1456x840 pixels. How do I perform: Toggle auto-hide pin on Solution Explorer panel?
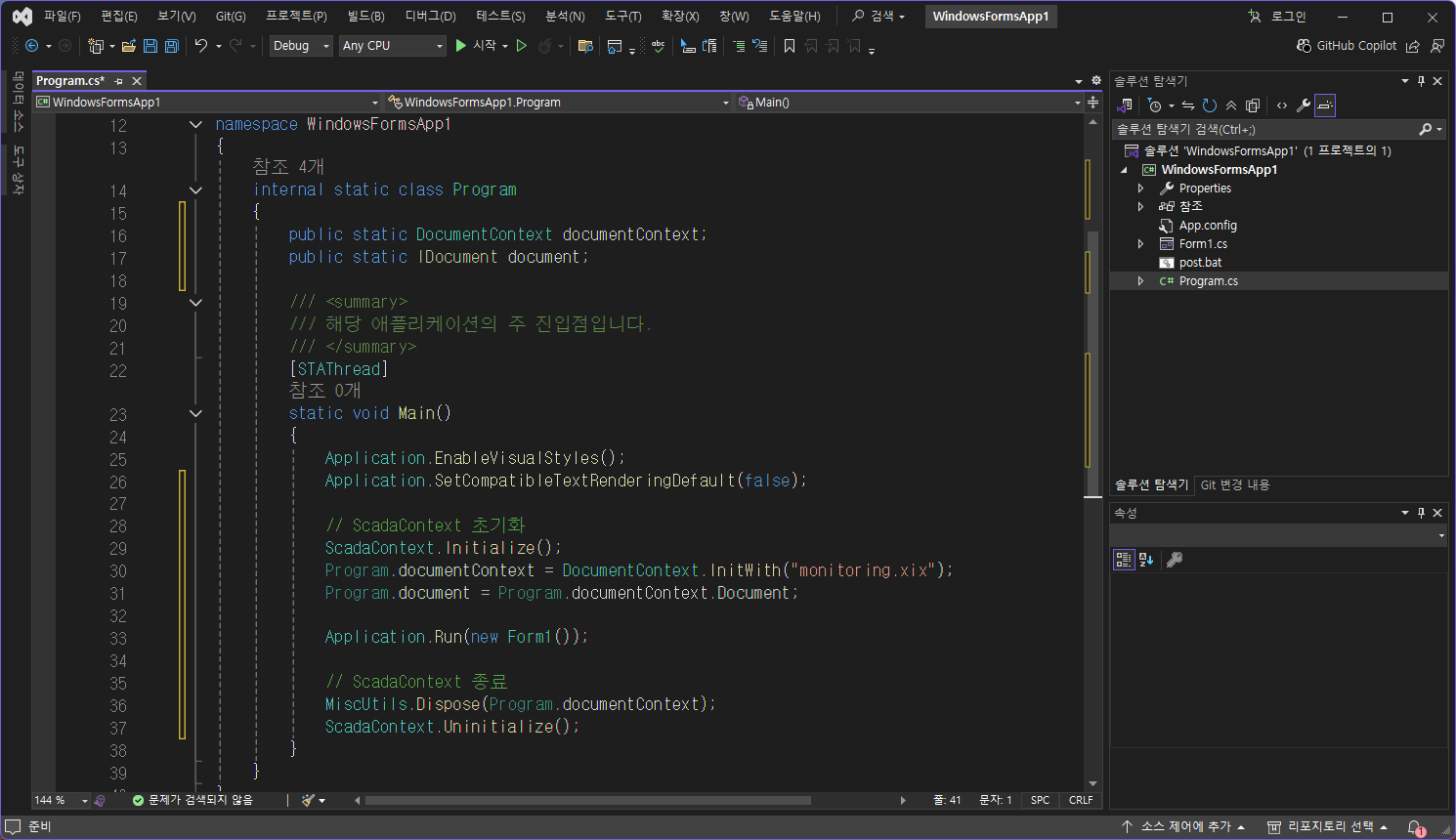pyautogui.click(x=1421, y=81)
